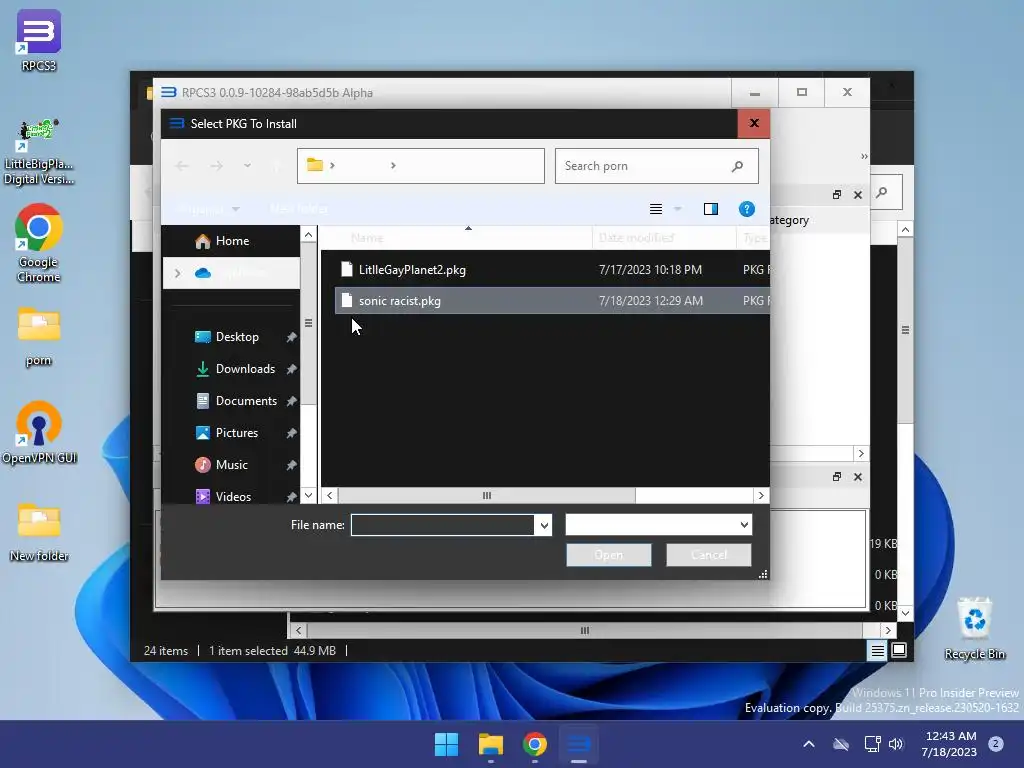Click the Open button
Screen dimensions: 1024x768
pyautogui.click(x=609, y=555)
